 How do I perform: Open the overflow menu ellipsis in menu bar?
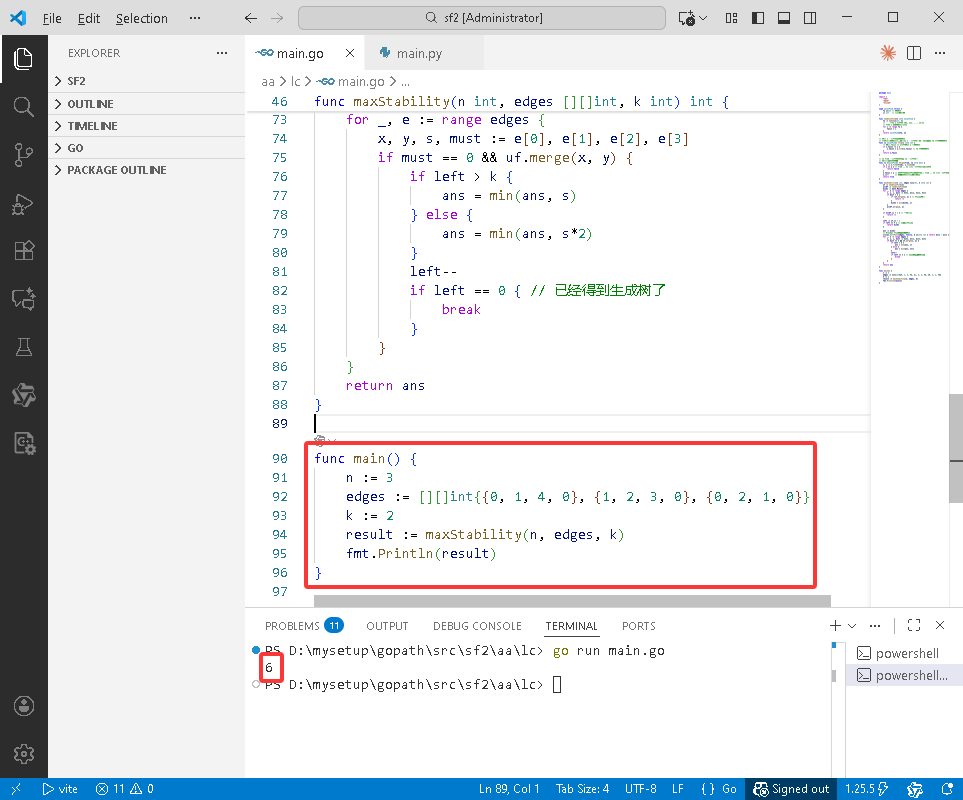[x=195, y=18]
